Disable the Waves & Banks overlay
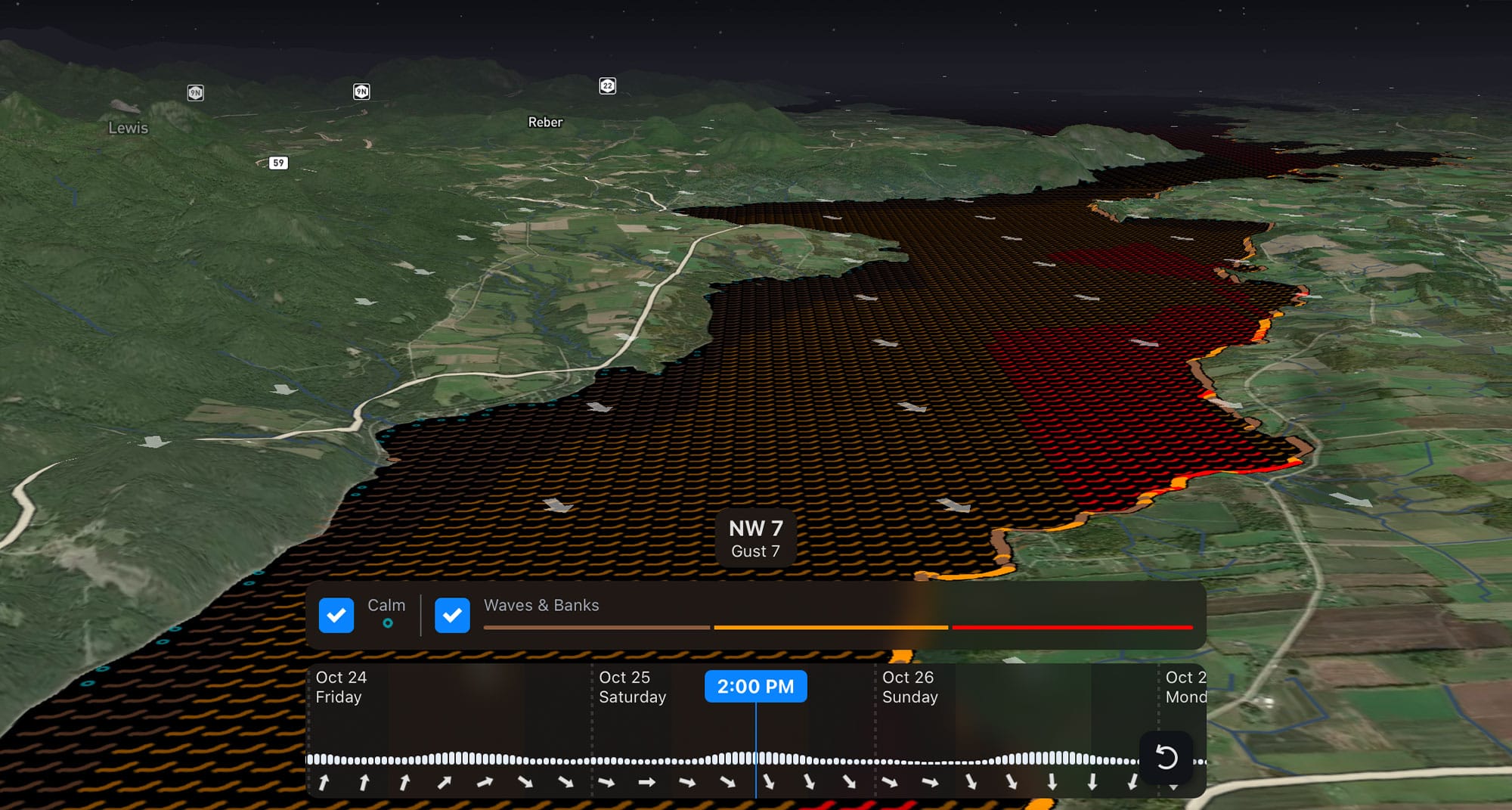The image size is (1512, 810). [x=451, y=616]
